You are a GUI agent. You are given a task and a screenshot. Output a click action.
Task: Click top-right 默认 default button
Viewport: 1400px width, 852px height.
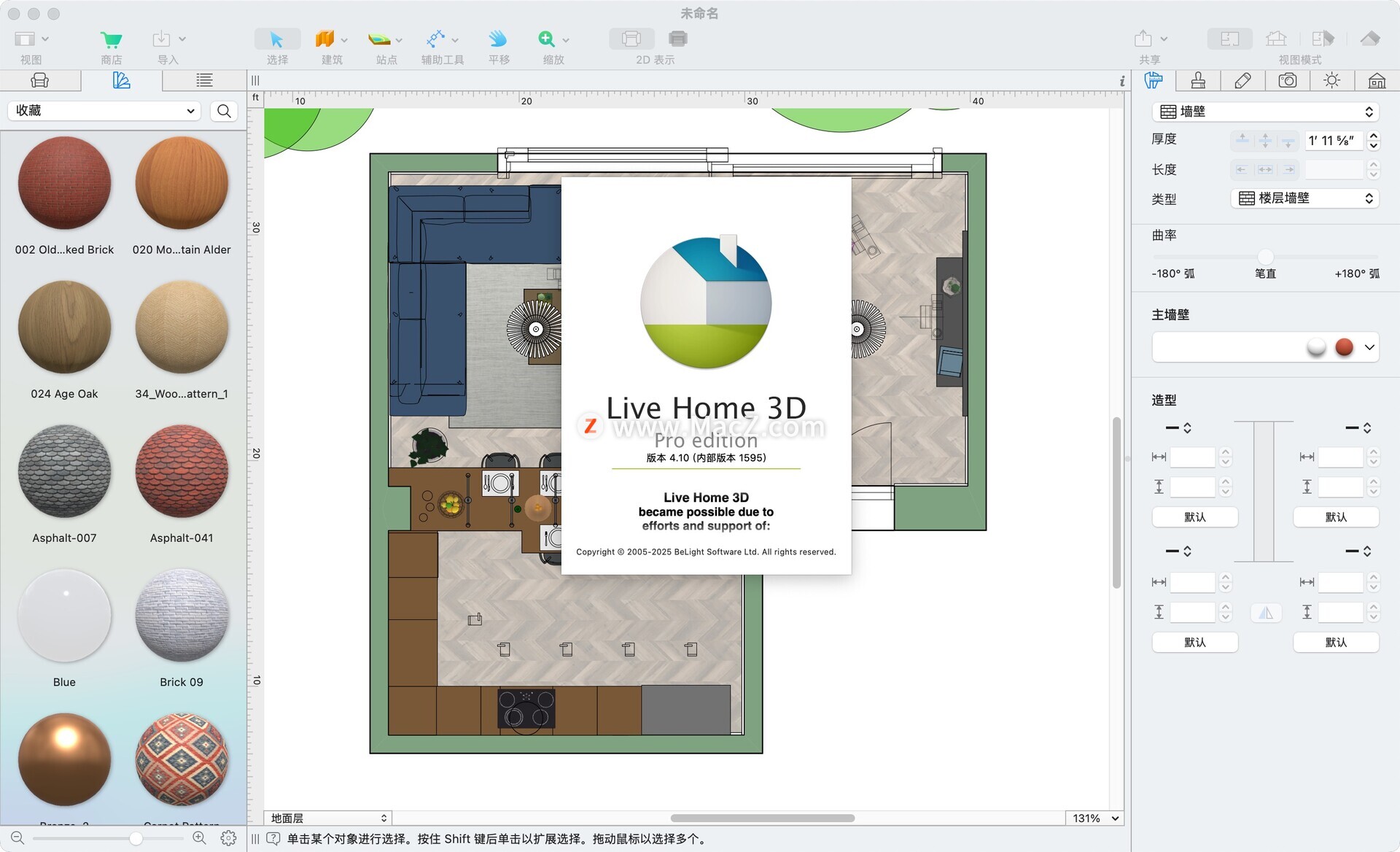pos(1336,517)
